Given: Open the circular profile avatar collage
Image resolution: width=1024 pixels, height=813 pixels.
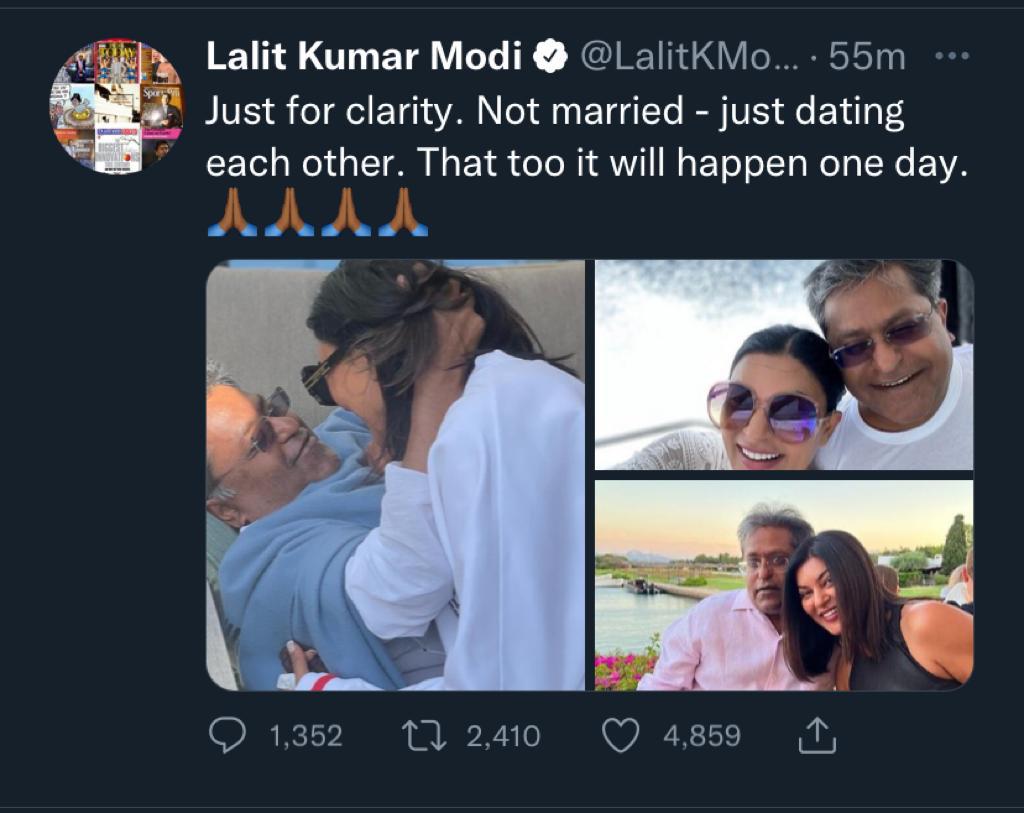Looking at the screenshot, I should click(x=117, y=107).
